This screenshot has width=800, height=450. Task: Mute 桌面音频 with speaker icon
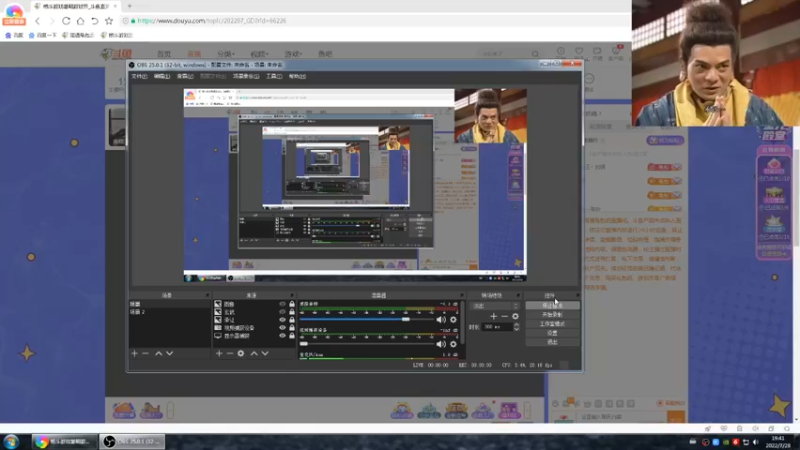point(441,319)
